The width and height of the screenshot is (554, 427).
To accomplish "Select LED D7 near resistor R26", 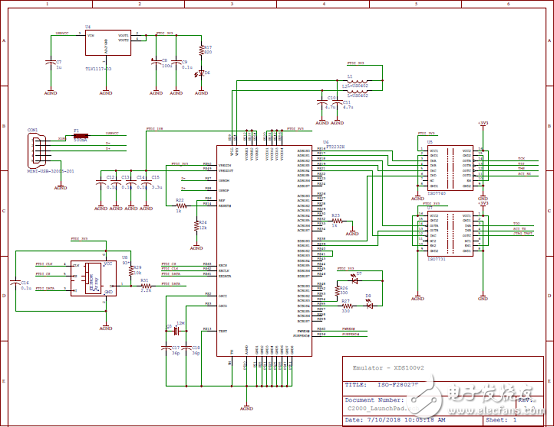I will [x=355, y=281].
